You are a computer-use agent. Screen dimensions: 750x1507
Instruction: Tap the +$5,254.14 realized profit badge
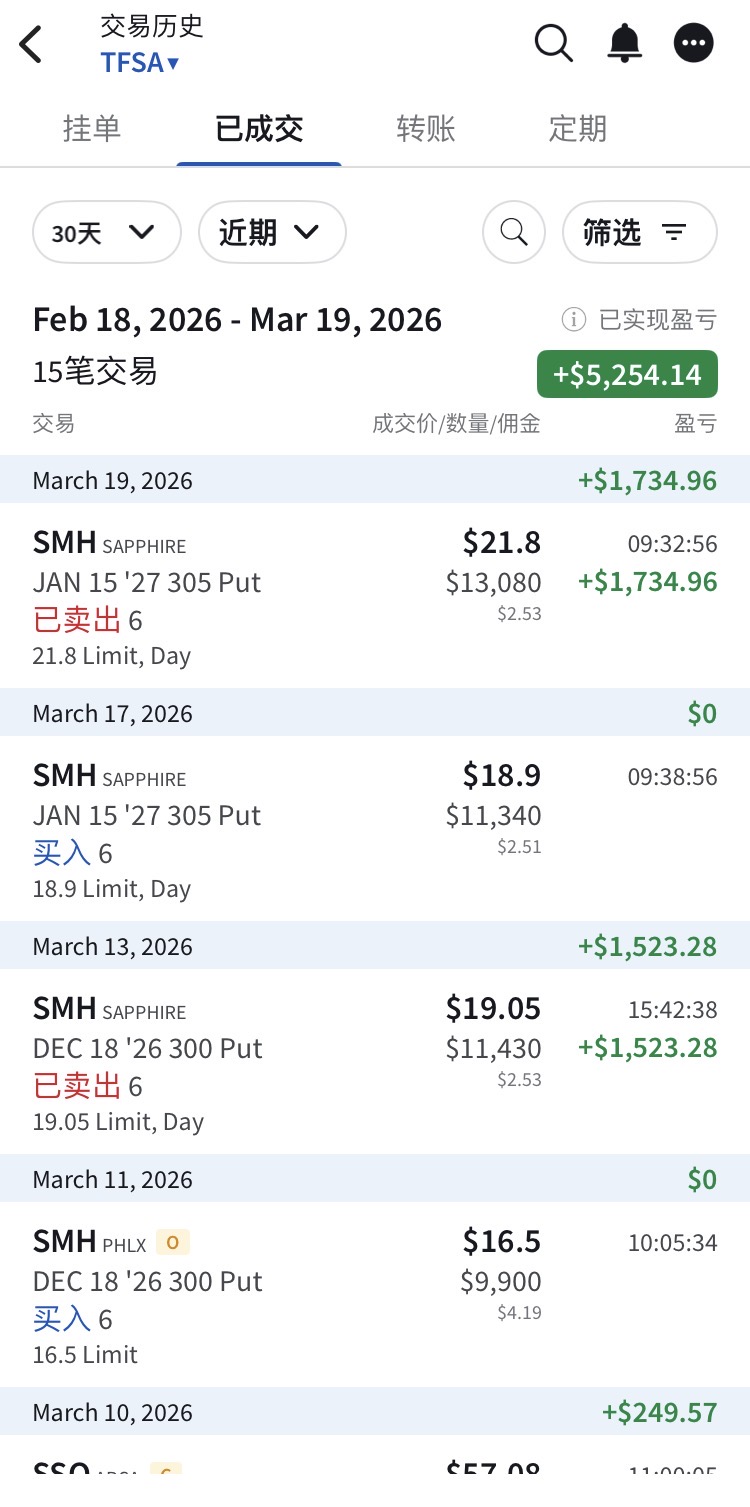[x=627, y=374]
